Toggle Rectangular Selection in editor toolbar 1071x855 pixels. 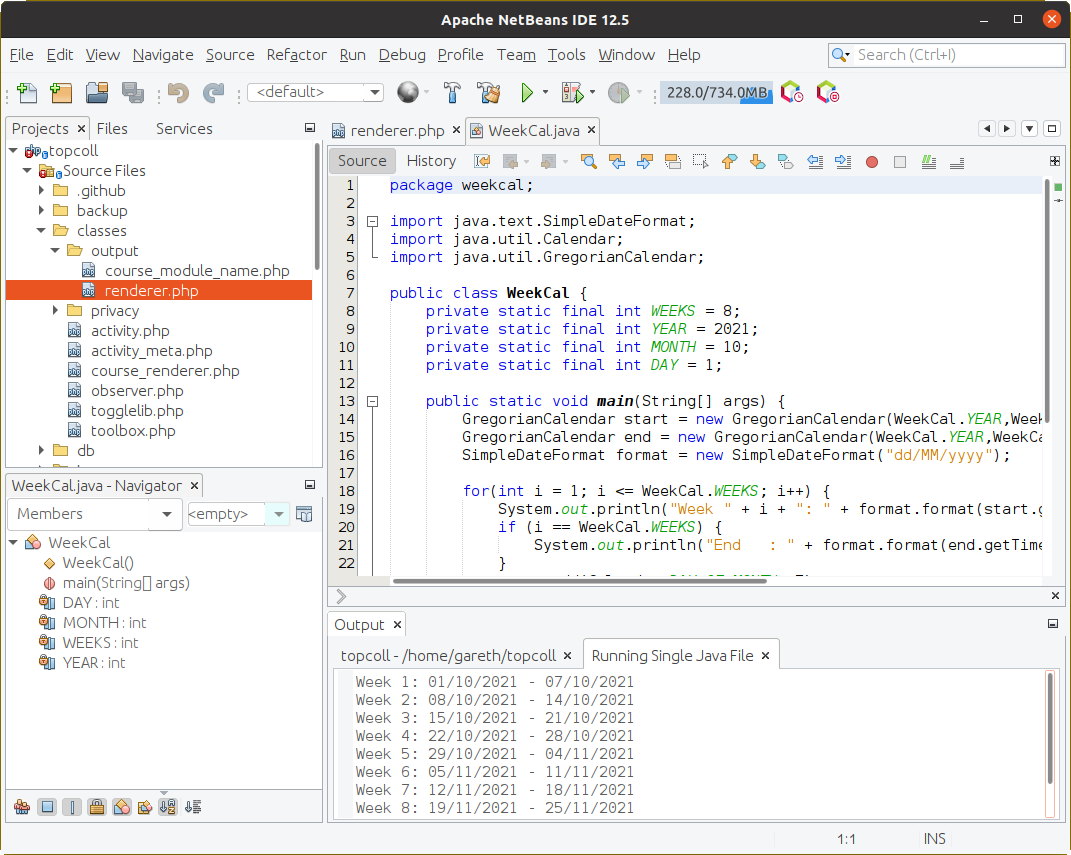click(700, 161)
